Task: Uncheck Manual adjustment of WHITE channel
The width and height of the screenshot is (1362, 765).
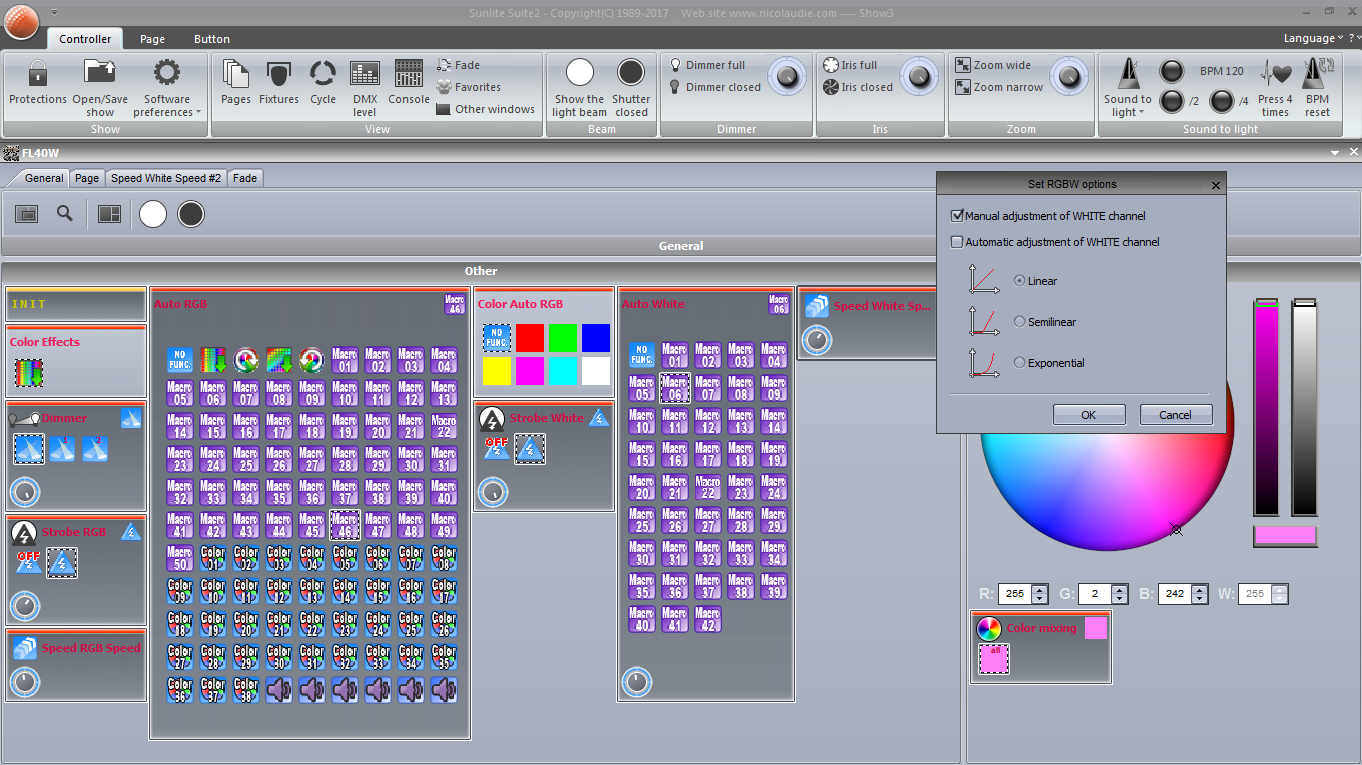Action: (x=957, y=216)
